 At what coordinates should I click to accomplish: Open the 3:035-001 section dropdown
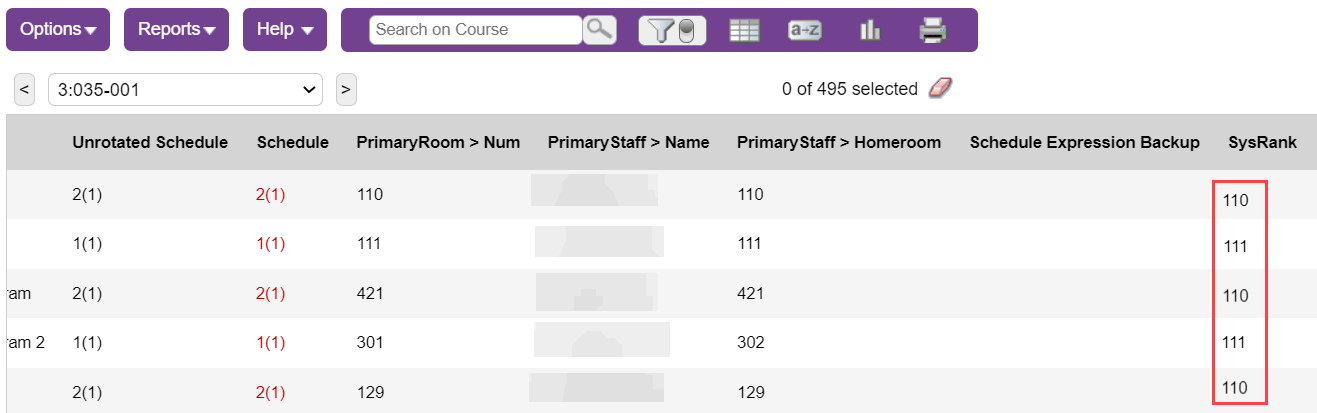click(x=185, y=89)
